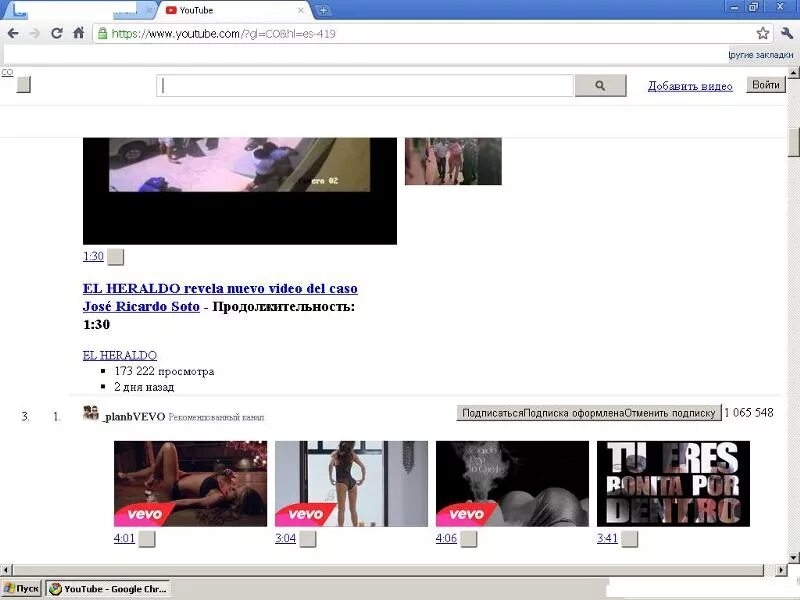Open the other bookmarks folder
This screenshot has width=800, height=600.
(x=760, y=55)
